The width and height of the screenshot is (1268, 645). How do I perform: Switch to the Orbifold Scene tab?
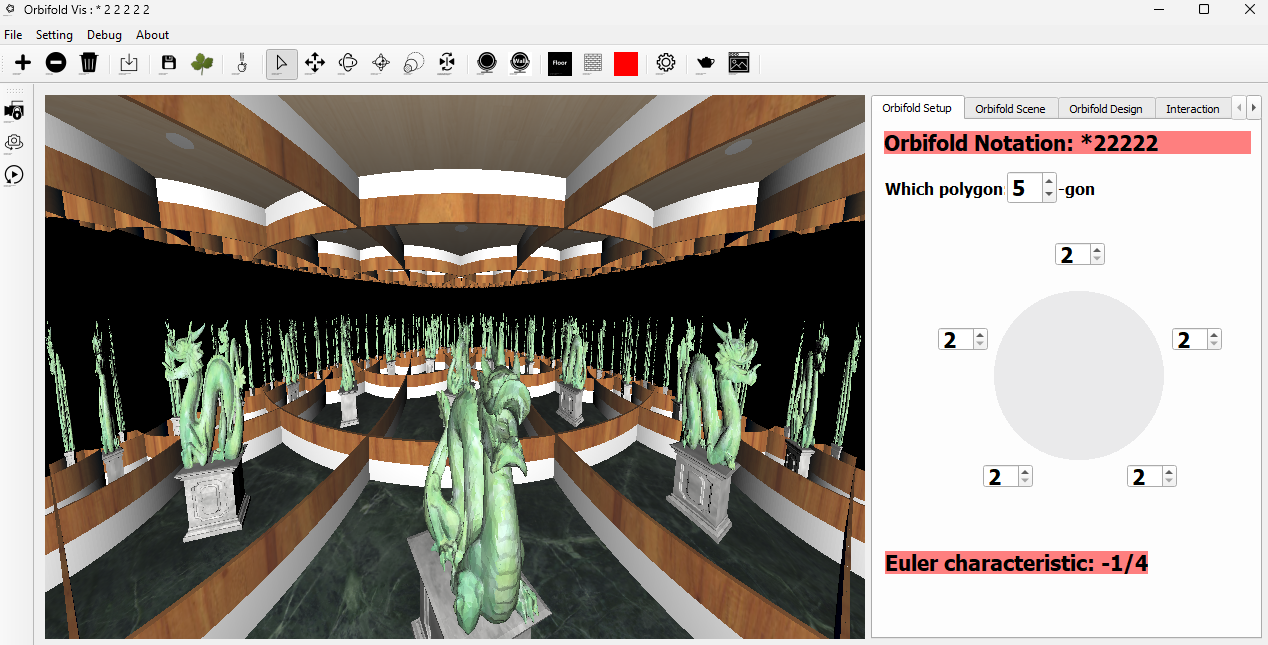(1010, 109)
